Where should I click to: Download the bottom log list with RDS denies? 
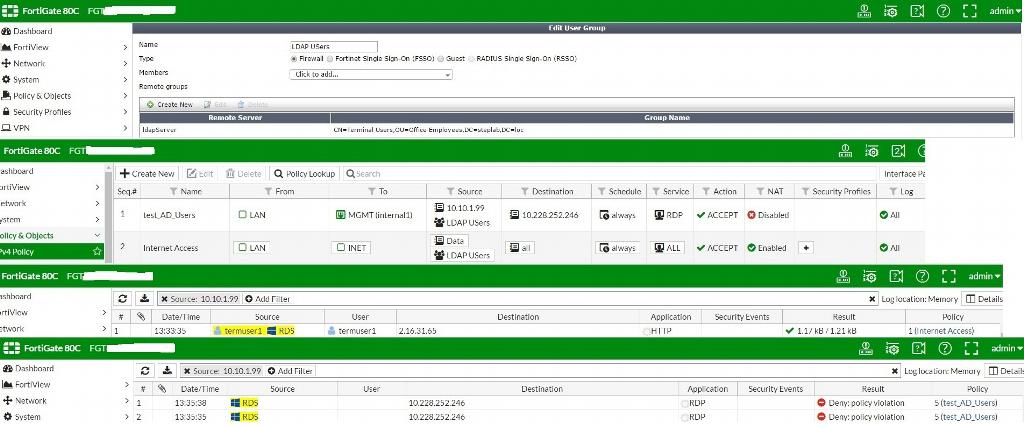pos(167,370)
